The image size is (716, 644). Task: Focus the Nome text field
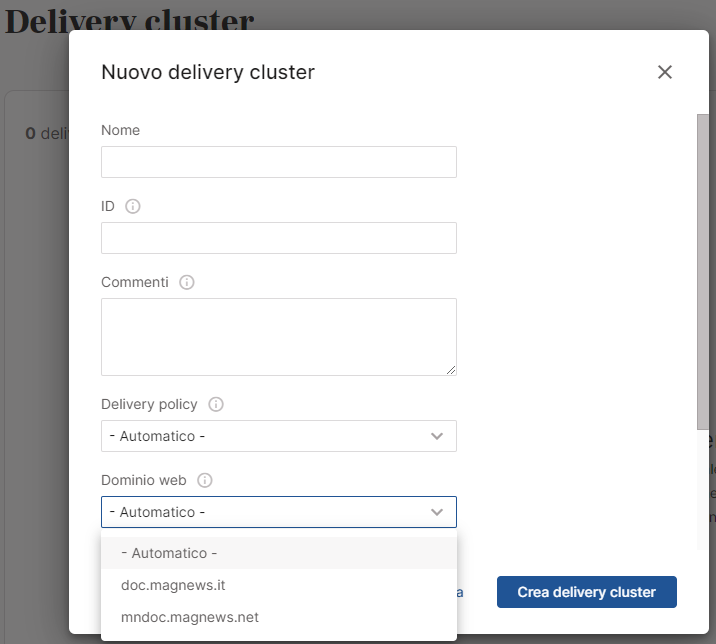point(278,162)
